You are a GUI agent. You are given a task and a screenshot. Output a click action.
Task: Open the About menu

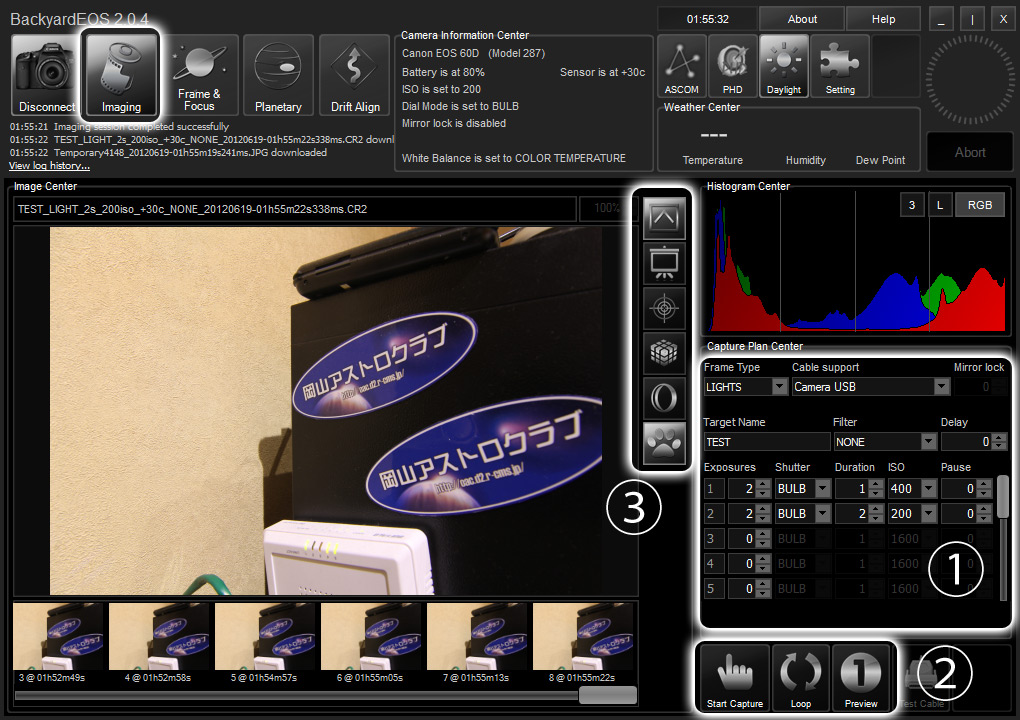click(801, 19)
